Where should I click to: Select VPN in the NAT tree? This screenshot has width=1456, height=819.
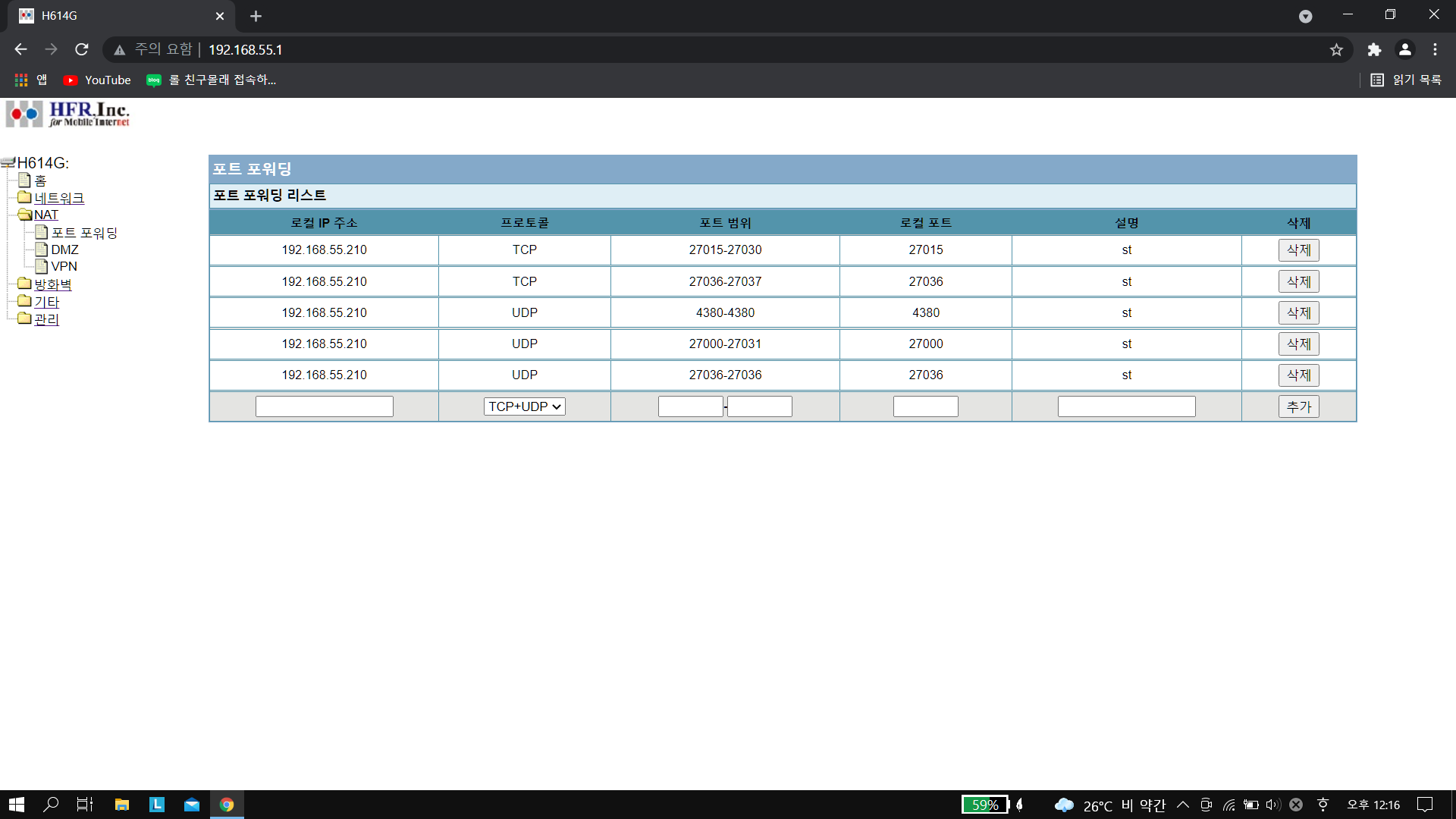click(64, 266)
